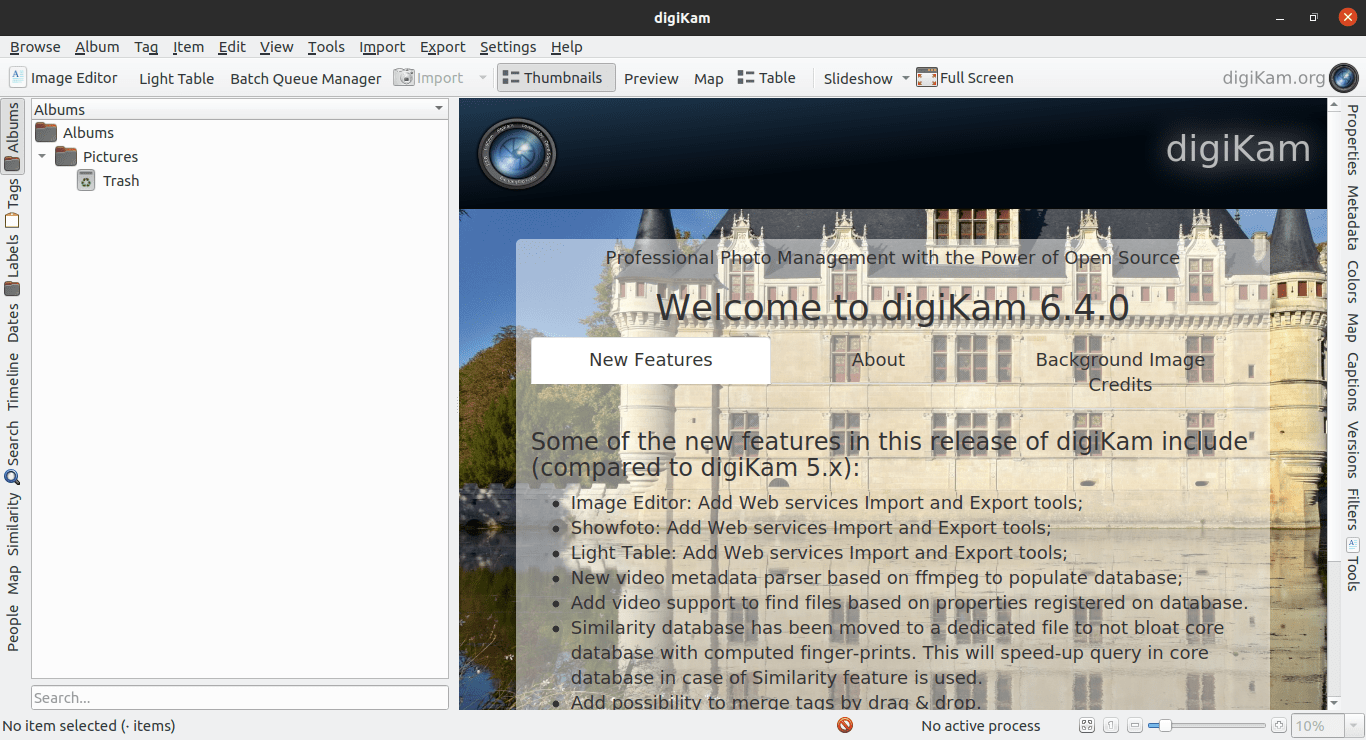Click the fit-to-window zoom icon in status bar
Screen dimensions: 1366x740
point(1087,725)
